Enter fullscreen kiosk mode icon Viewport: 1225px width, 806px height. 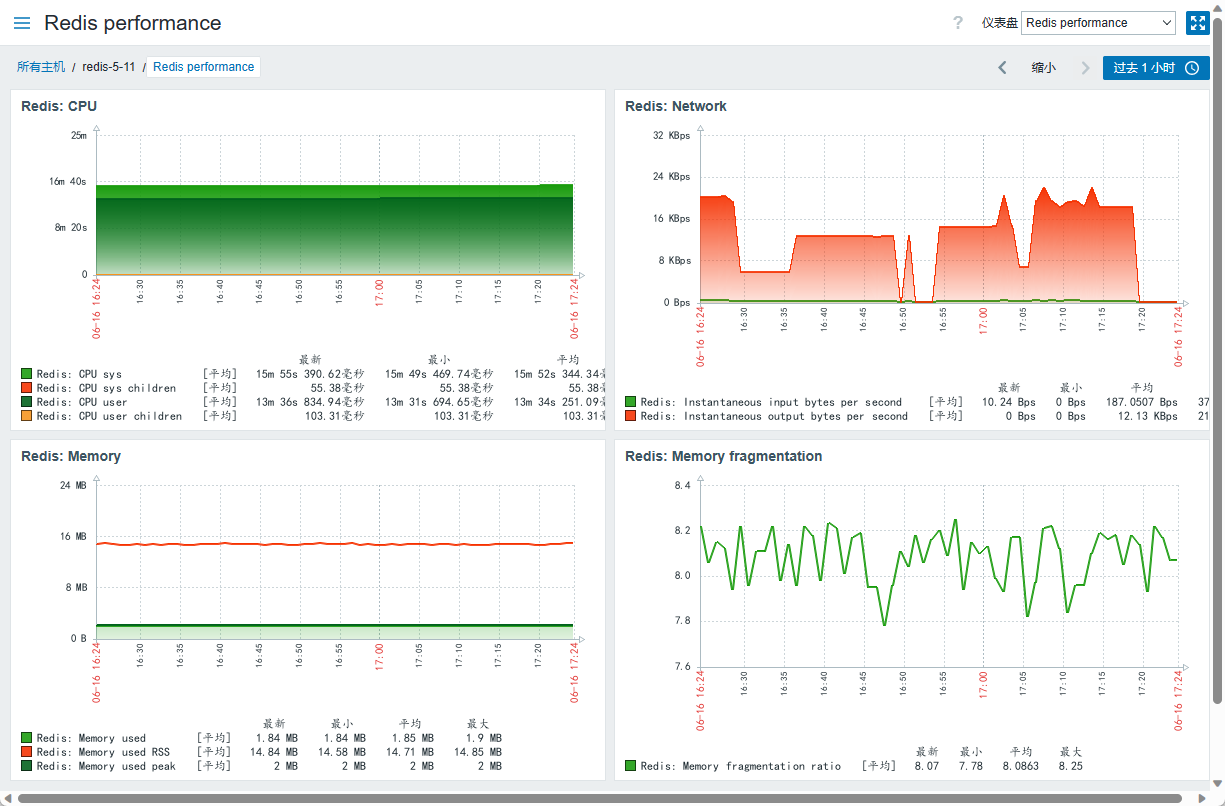[1197, 23]
